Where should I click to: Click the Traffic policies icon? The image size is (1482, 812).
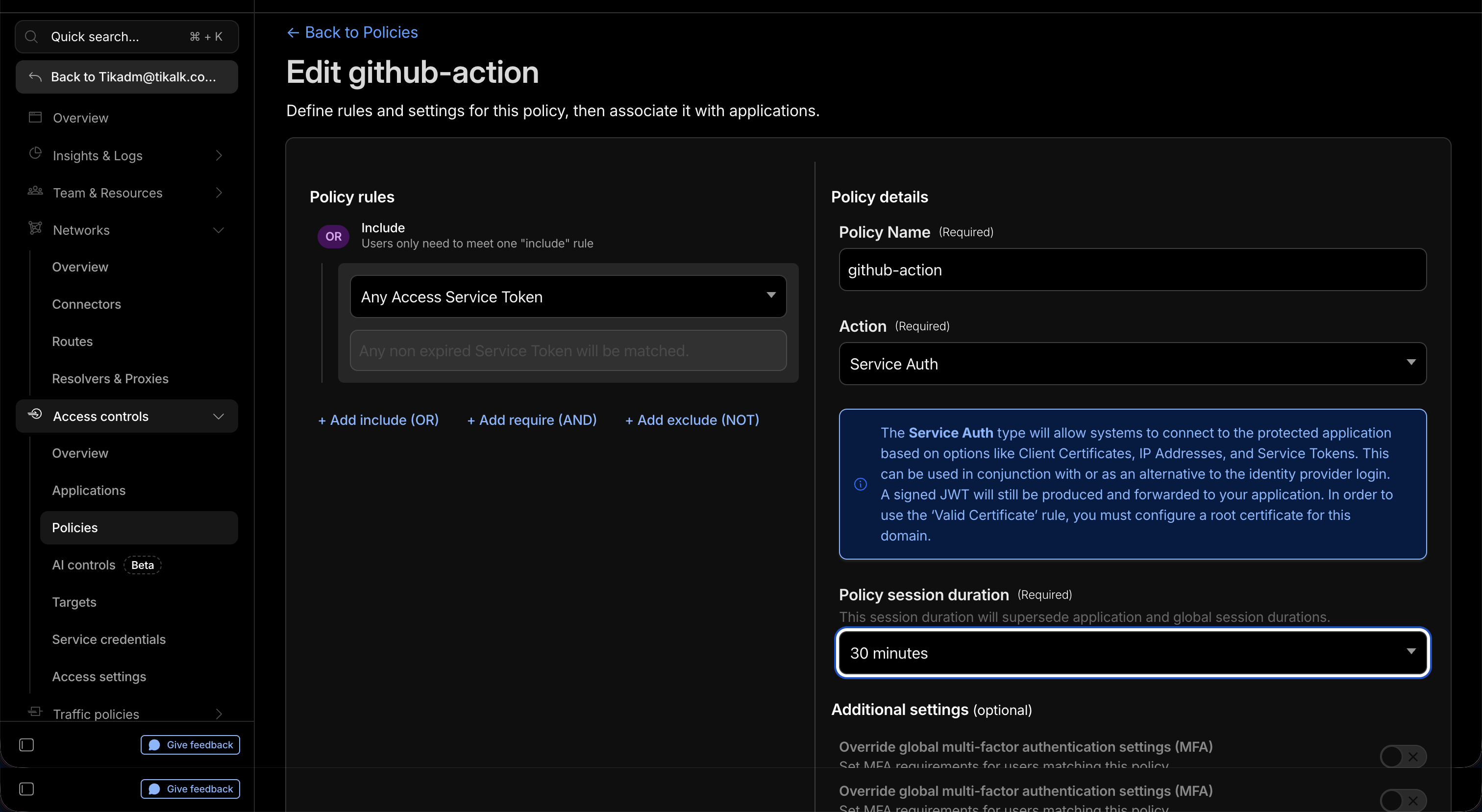pos(35,712)
